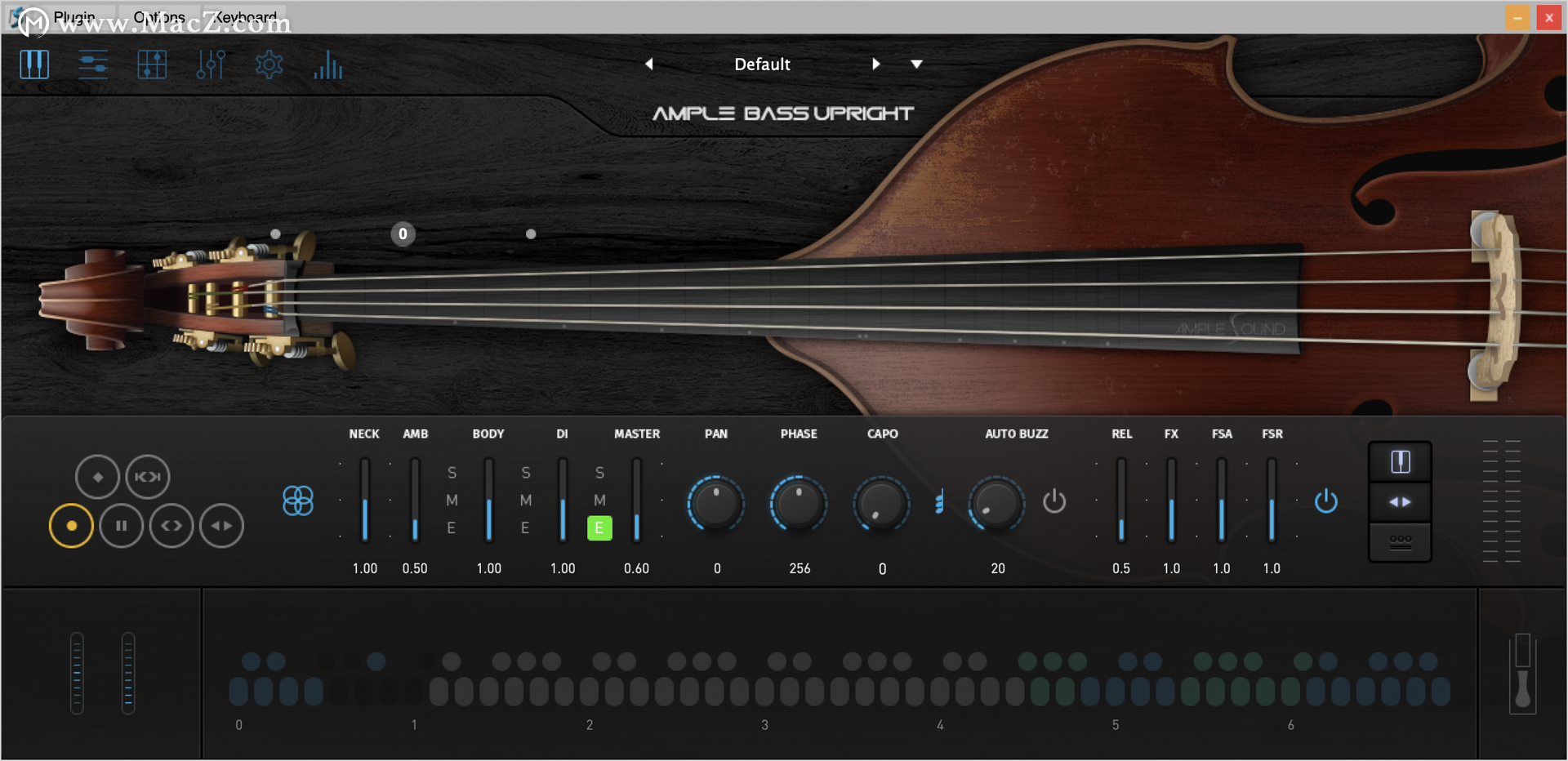Click the Default preset name
Viewport: 1568px width, 761px height.
[x=762, y=65]
